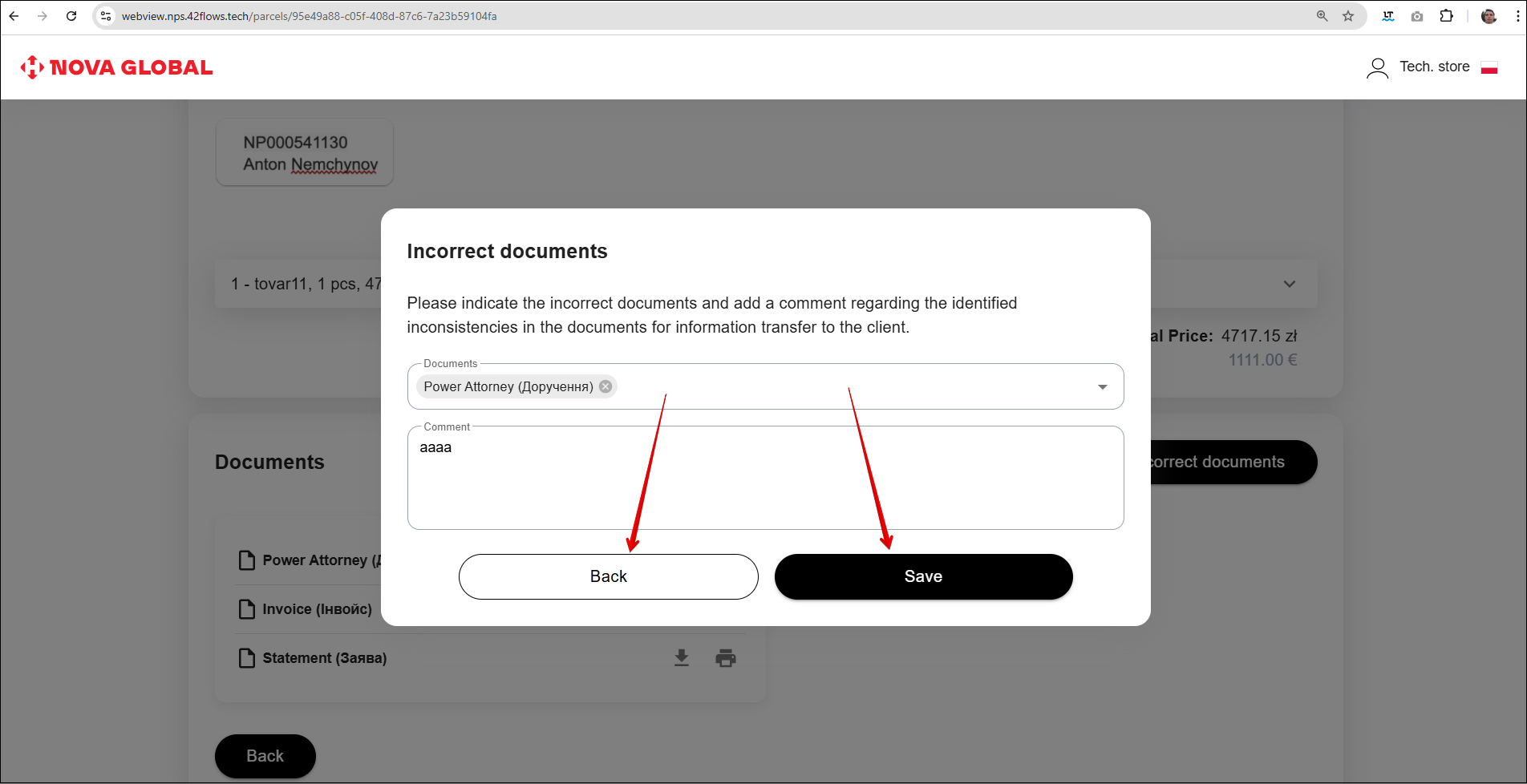This screenshot has width=1527, height=784.
Task: Open the Documents dropdown arrow
Action: 1102,387
